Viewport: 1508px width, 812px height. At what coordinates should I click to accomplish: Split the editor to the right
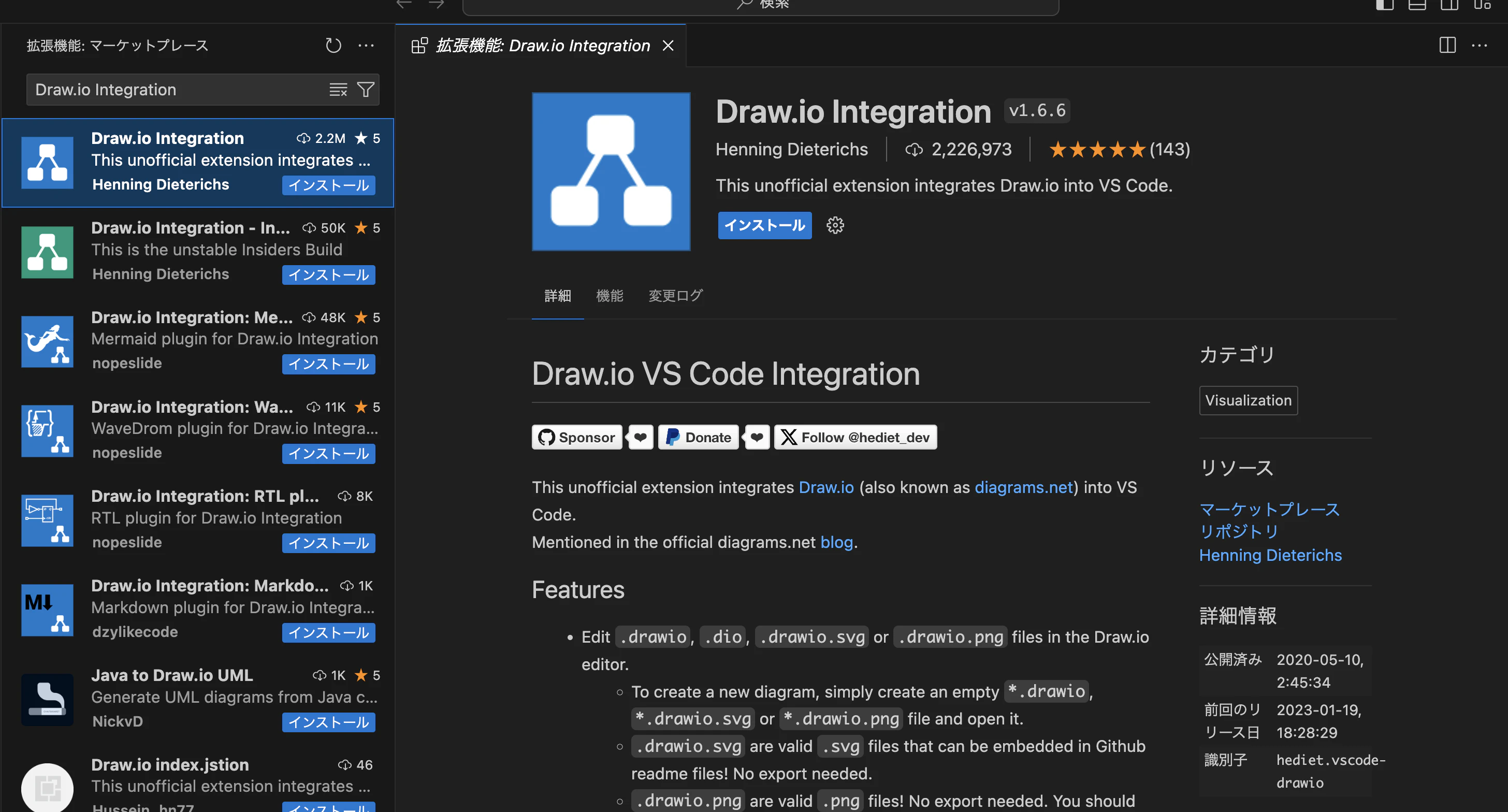point(1447,45)
